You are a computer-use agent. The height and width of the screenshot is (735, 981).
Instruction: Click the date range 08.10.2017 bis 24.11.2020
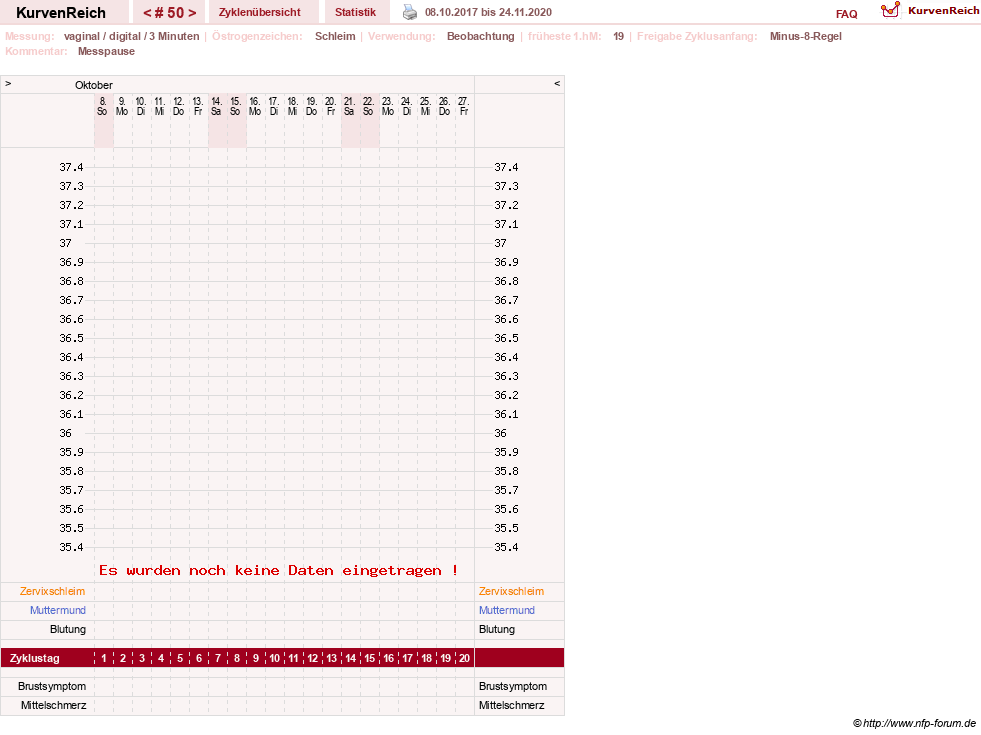(x=488, y=12)
